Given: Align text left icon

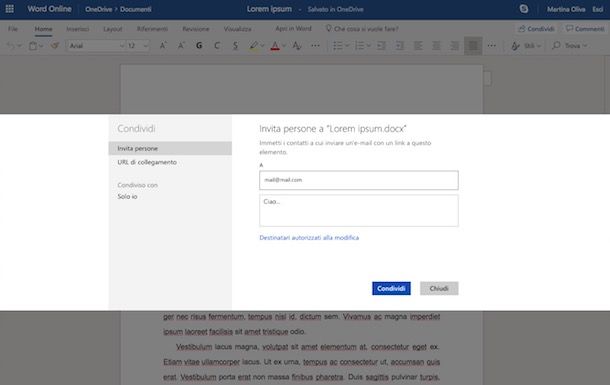Looking at the screenshot, I should [418, 46].
